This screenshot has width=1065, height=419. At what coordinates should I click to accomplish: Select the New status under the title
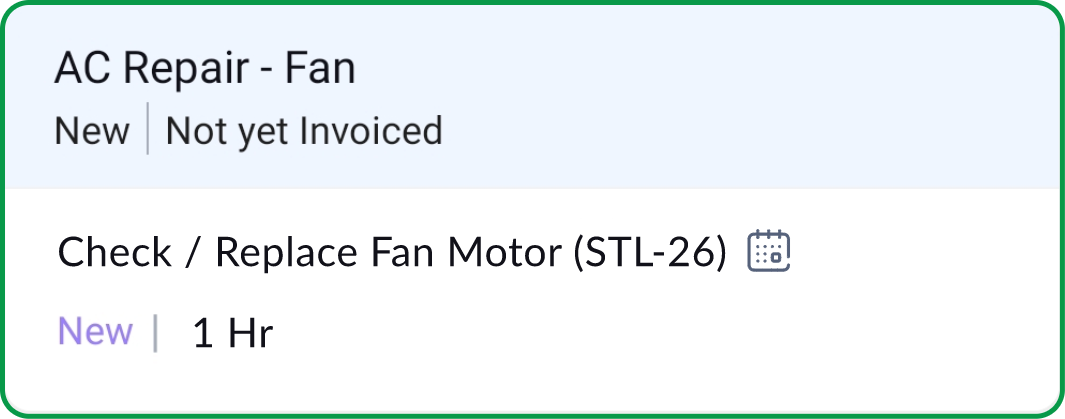[91, 131]
